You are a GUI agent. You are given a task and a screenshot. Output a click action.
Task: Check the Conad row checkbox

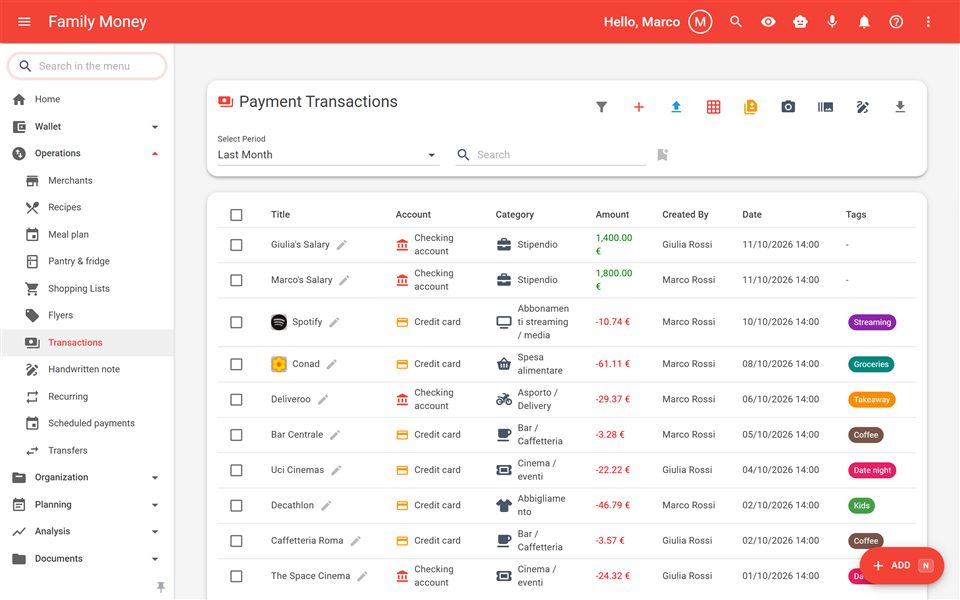[x=236, y=364]
